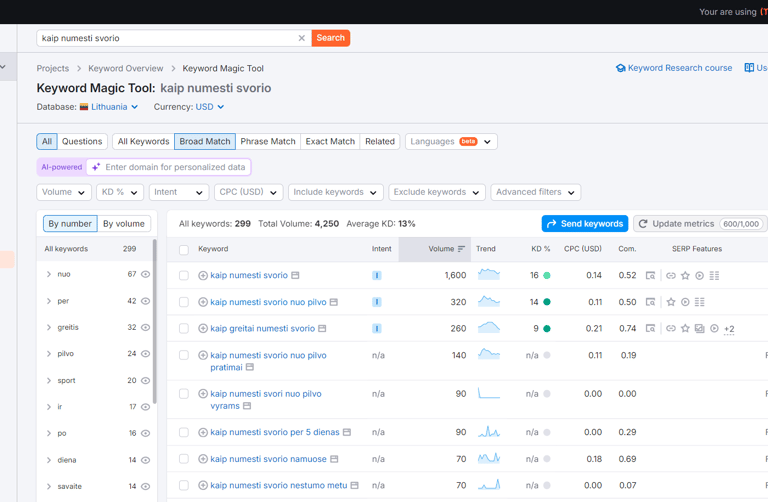Switch to Related tab
768x502 pixels.
point(380,142)
